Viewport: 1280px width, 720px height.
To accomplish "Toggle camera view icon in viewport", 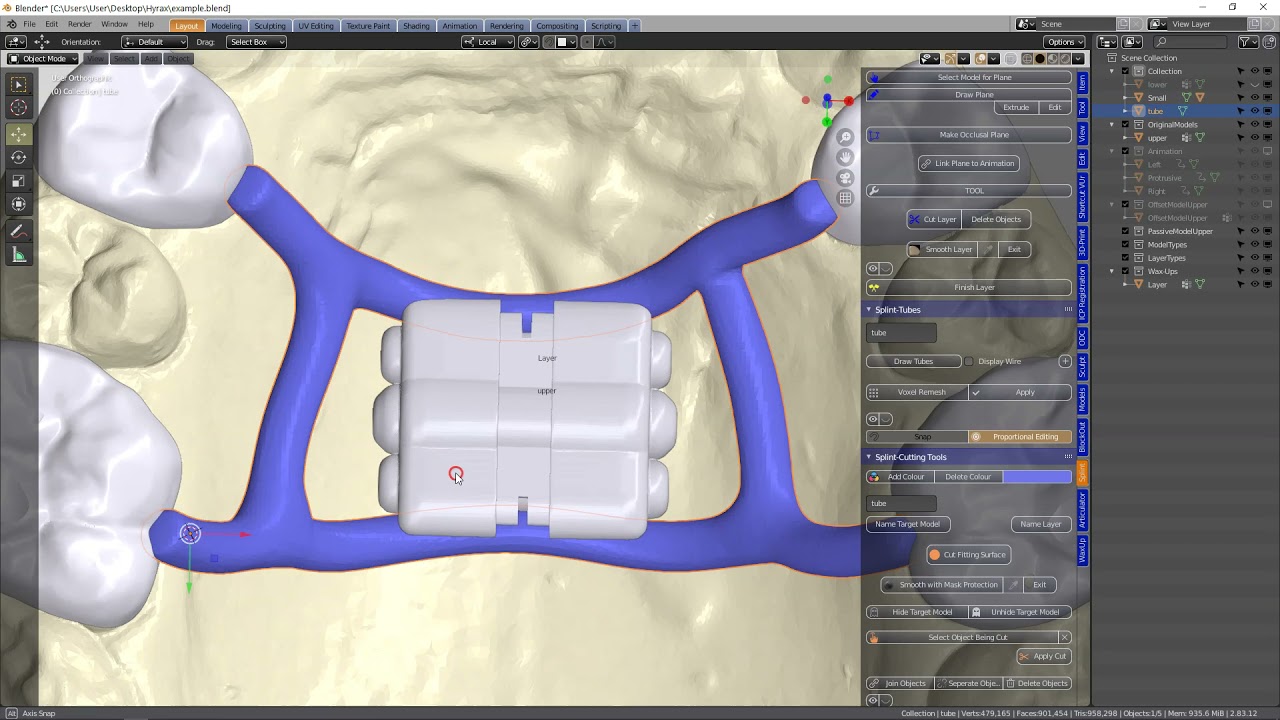I will [x=845, y=178].
